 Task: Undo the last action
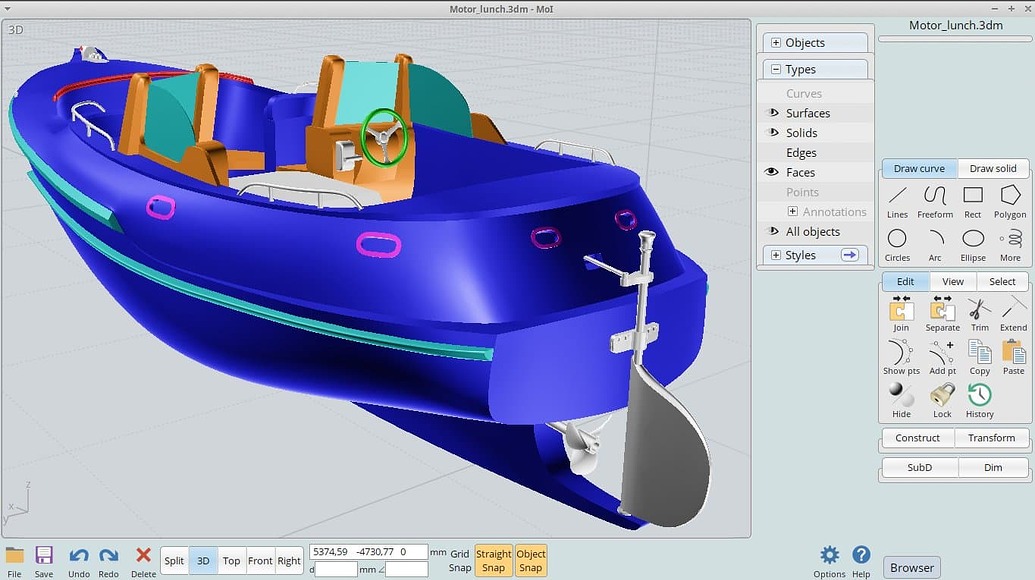point(79,562)
